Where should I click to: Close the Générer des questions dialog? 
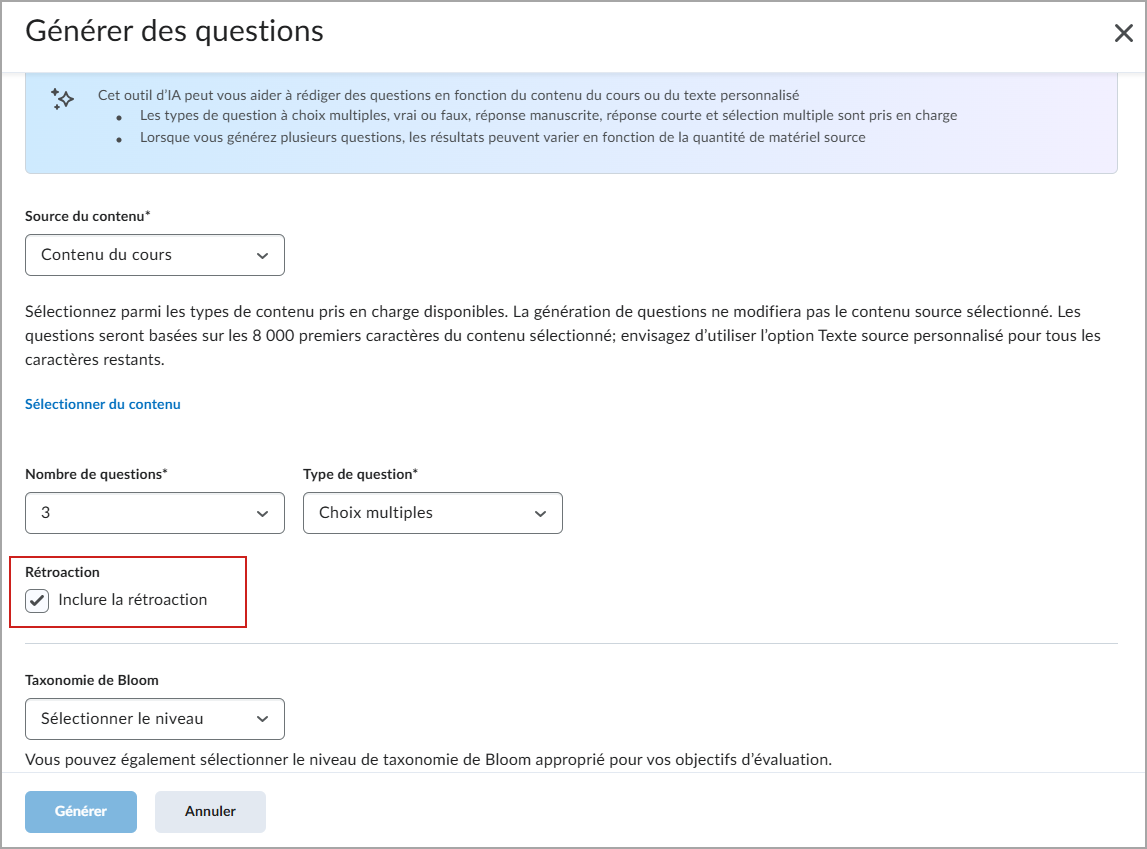tap(1123, 33)
